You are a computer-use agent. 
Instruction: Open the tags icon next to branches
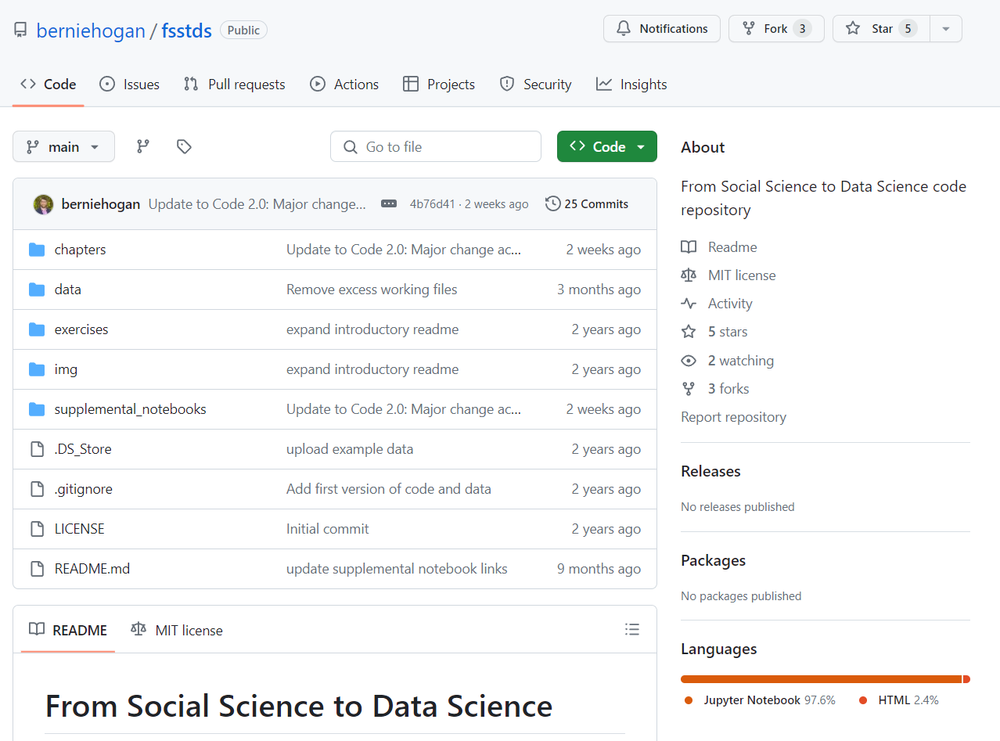click(x=184, y=147)
